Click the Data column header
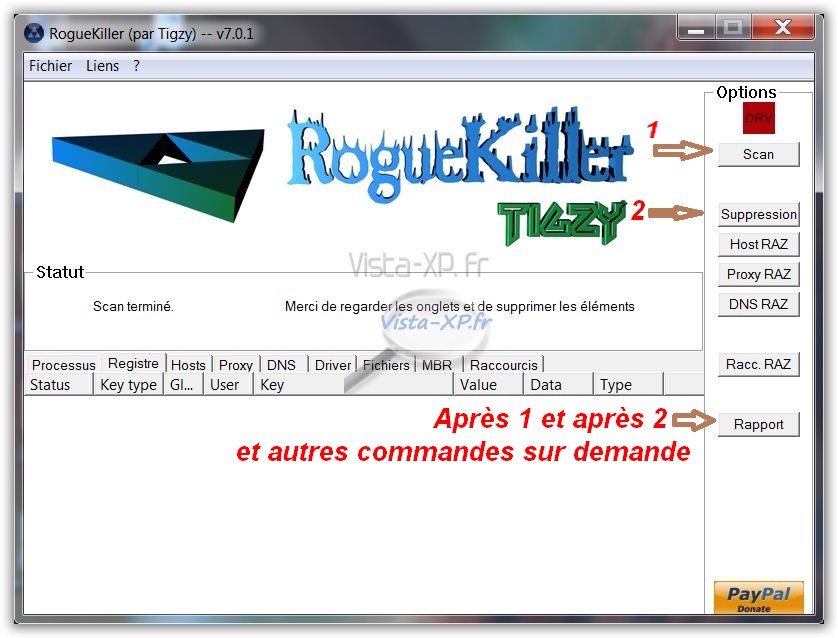This screenshot has width=838, height=638. [558, 385]
